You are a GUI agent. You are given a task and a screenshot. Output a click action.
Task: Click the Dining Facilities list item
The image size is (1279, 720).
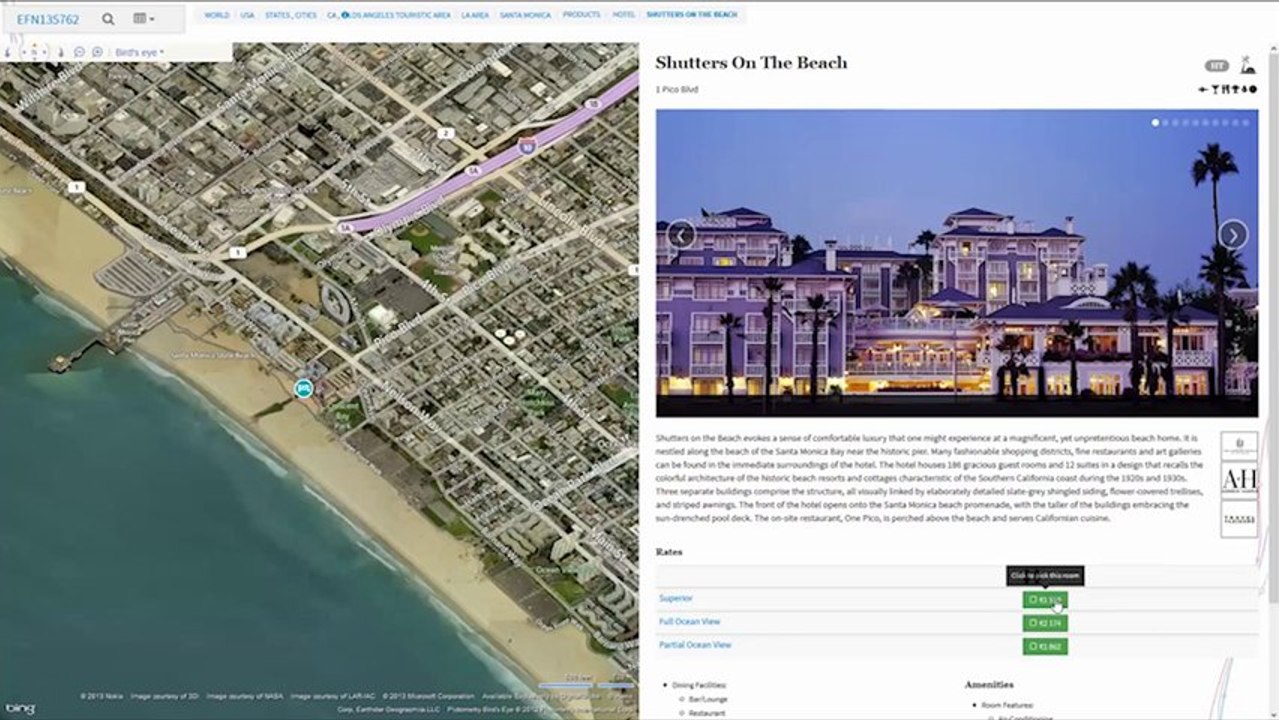point(700,686)
